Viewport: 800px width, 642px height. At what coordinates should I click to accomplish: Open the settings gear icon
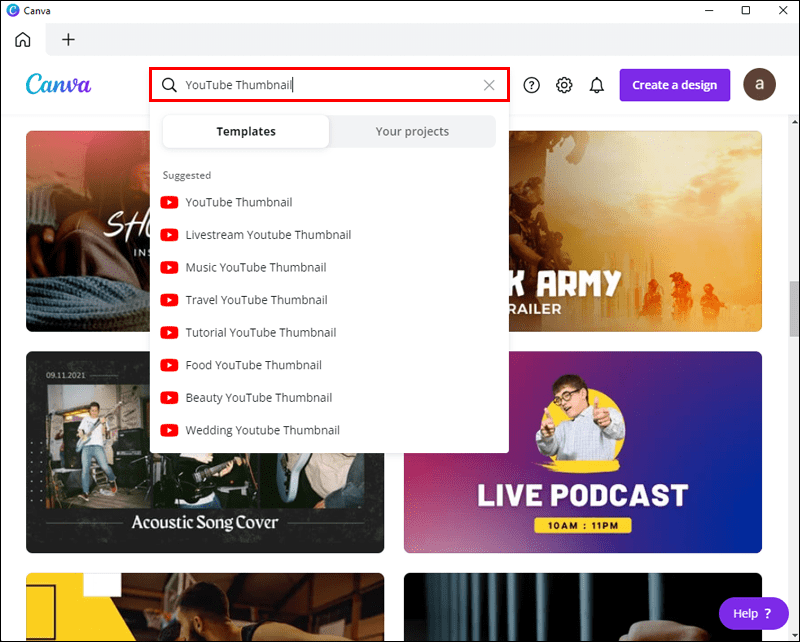(564, 85)
